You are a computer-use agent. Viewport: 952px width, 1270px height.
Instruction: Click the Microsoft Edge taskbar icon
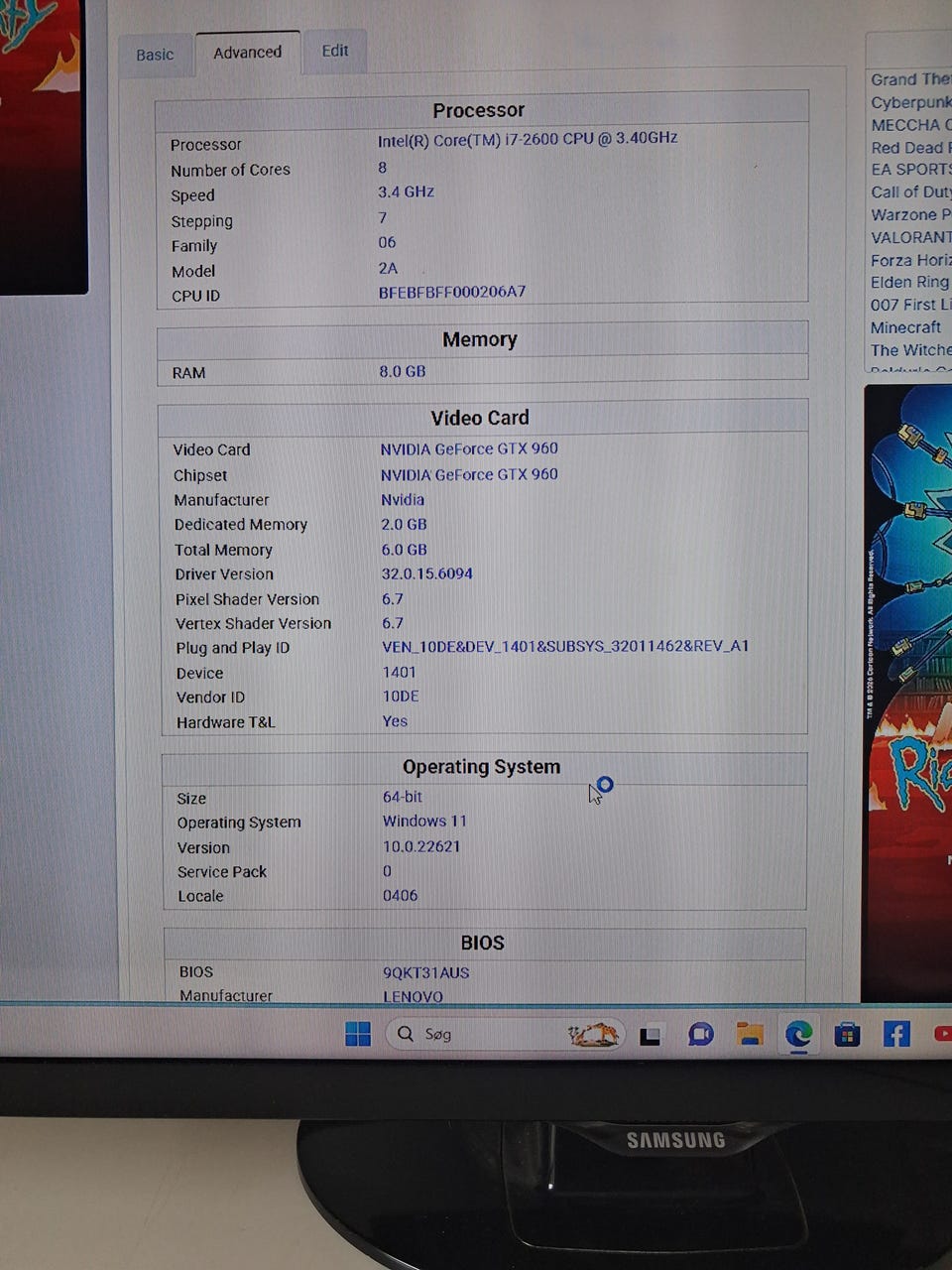[798, 1035]
